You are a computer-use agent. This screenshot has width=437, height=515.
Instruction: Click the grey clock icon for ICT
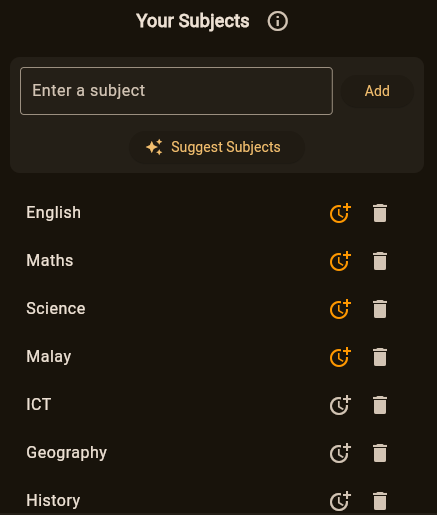point(340,405)
